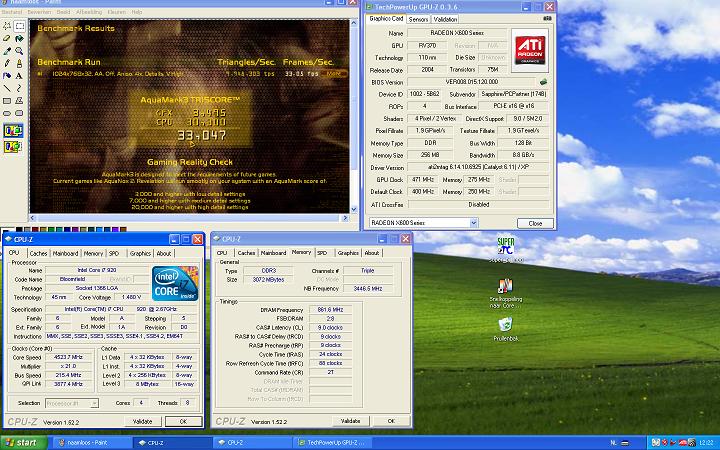The height and width of the screenshot is (450, 720).
Task: Click the GPU Clock value 471 MHz
Action: click(422, 180)
